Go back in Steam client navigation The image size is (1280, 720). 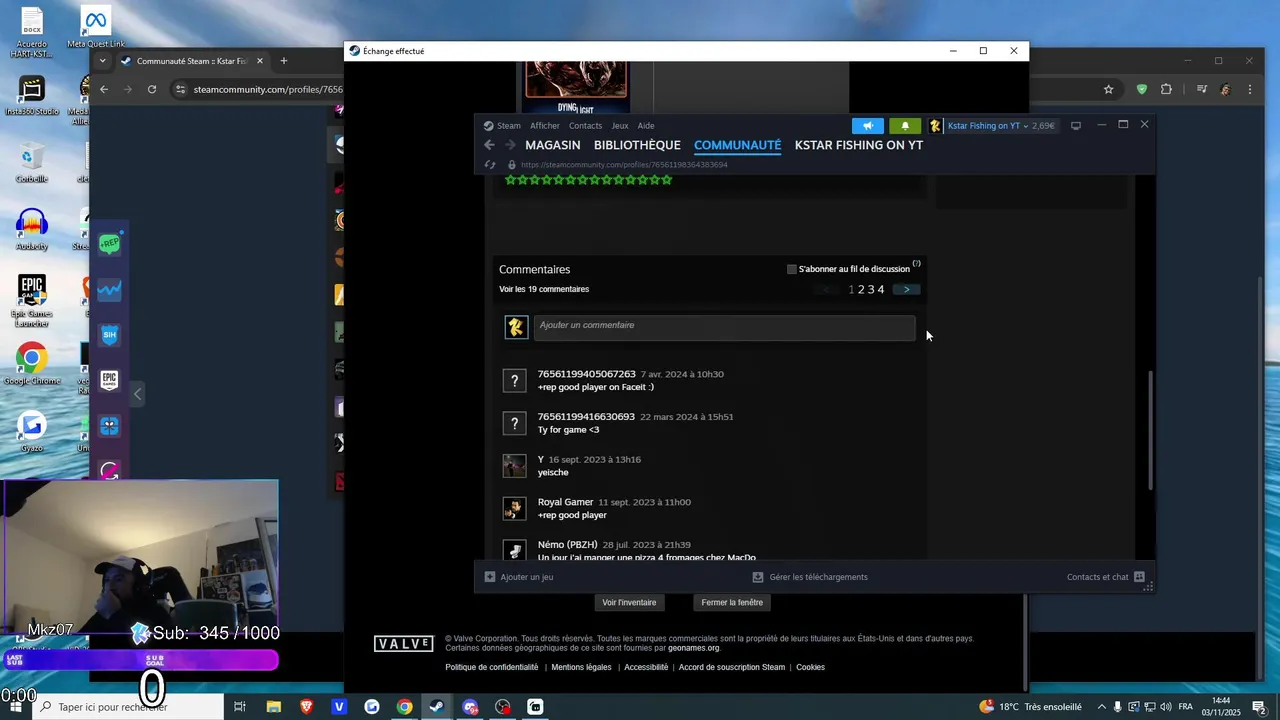tap(489, 145)
